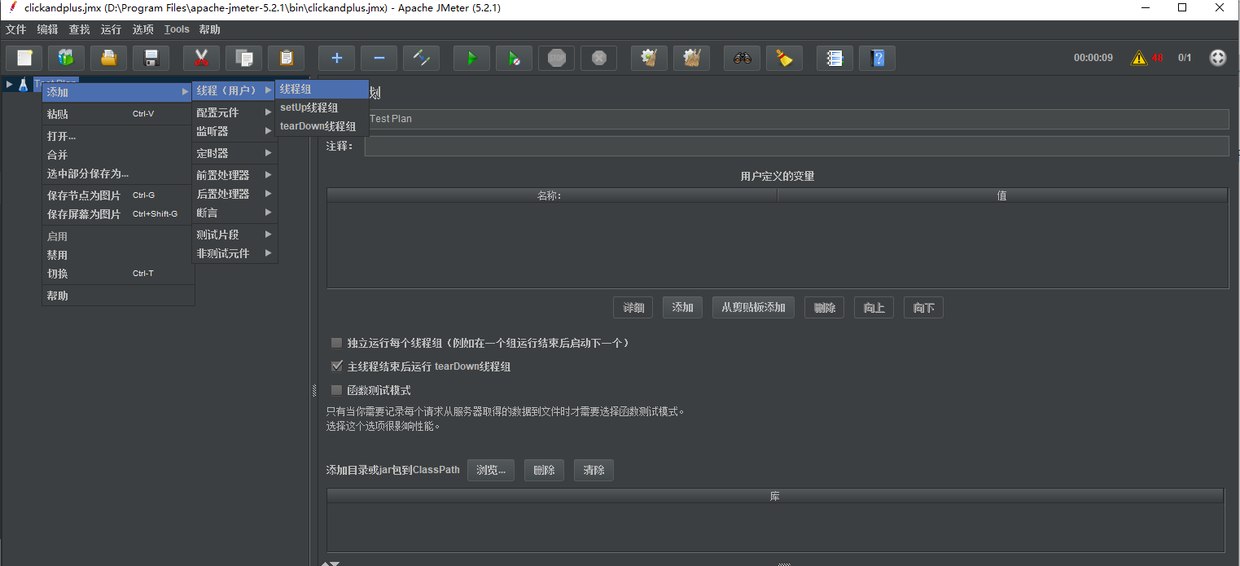Click the Clear all brooms icon
1240x566 pixels.
(691, 58)
